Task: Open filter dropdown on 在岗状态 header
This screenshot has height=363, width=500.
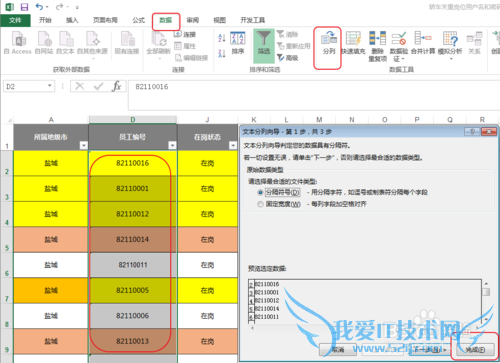Action: click(x=233, y=145)
